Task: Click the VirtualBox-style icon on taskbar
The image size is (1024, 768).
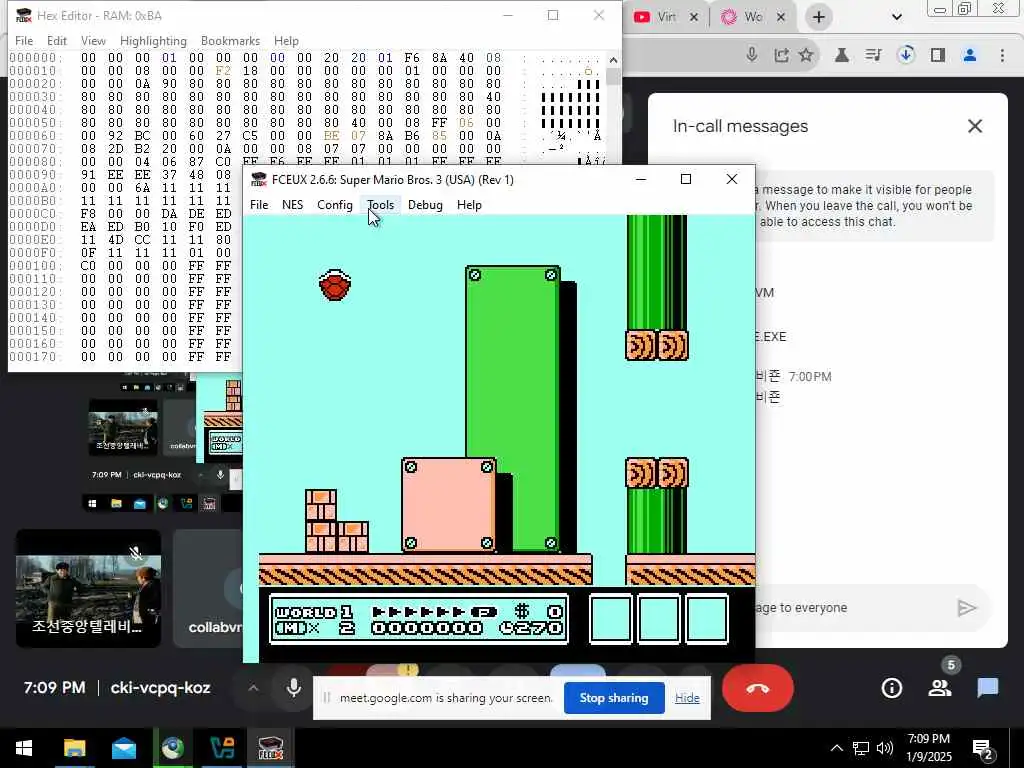Action: 222,748
